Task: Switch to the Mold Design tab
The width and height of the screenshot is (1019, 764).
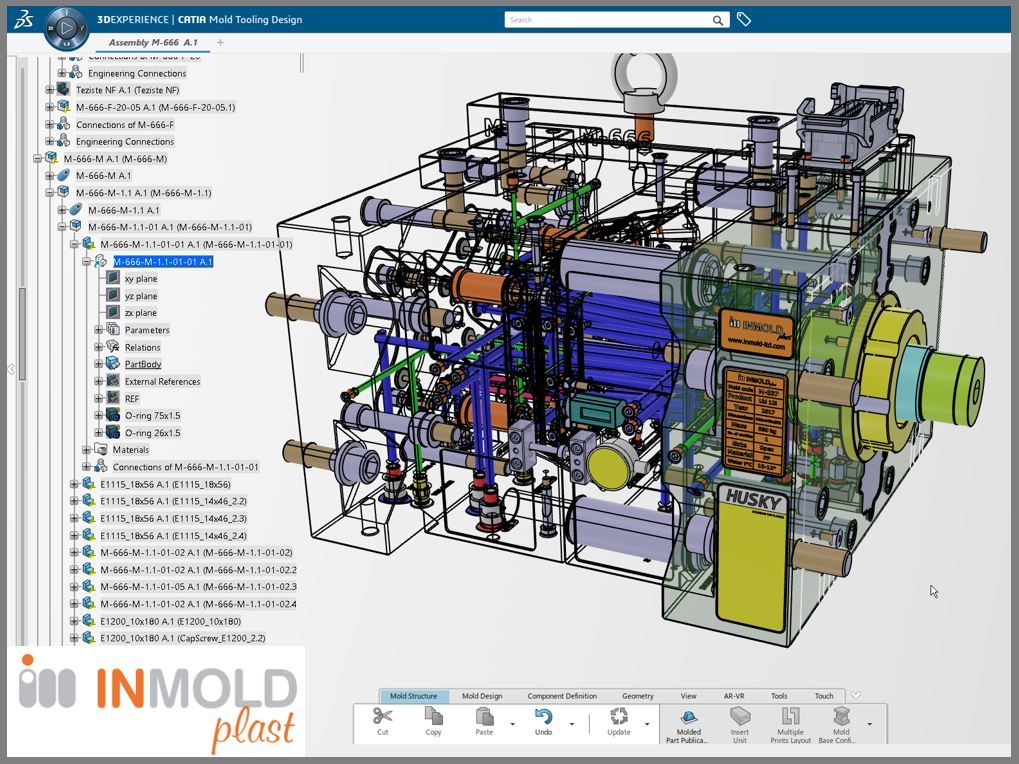Action: 482,696
